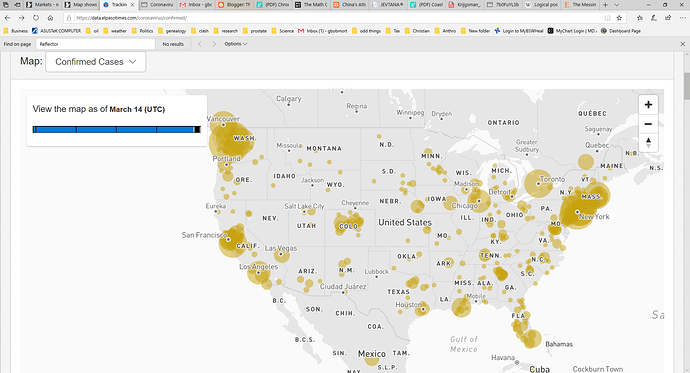Zoom out of the map
The width and height of the screenshot is (690, 373).
(648, 124)
